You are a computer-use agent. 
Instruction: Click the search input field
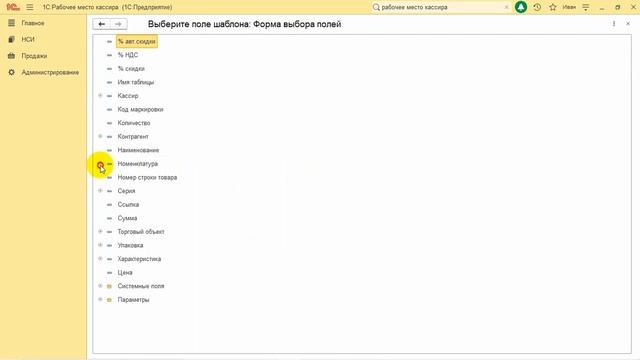pyautogui.click(x=442, y=7)
